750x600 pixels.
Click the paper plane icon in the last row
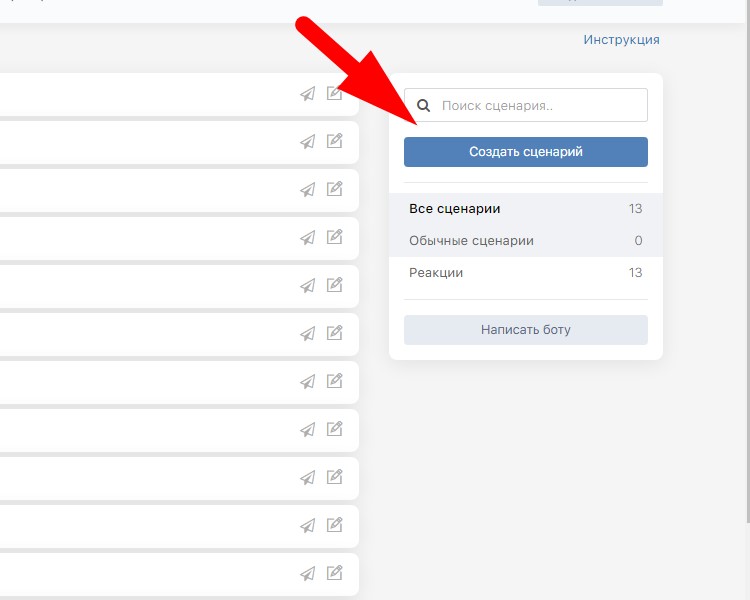pyautogui.click(x=307, y=574)
